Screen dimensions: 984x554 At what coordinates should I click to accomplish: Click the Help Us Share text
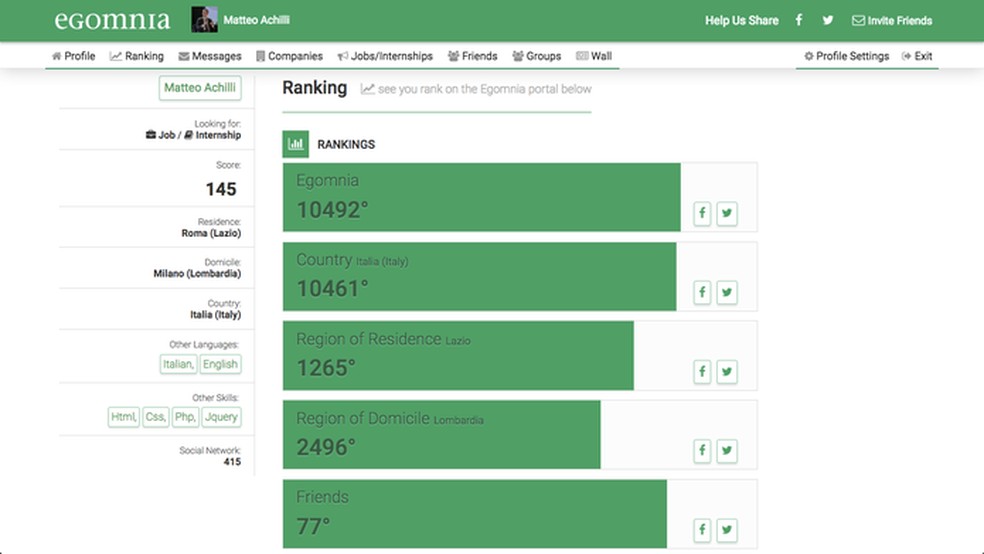[741, 21]
